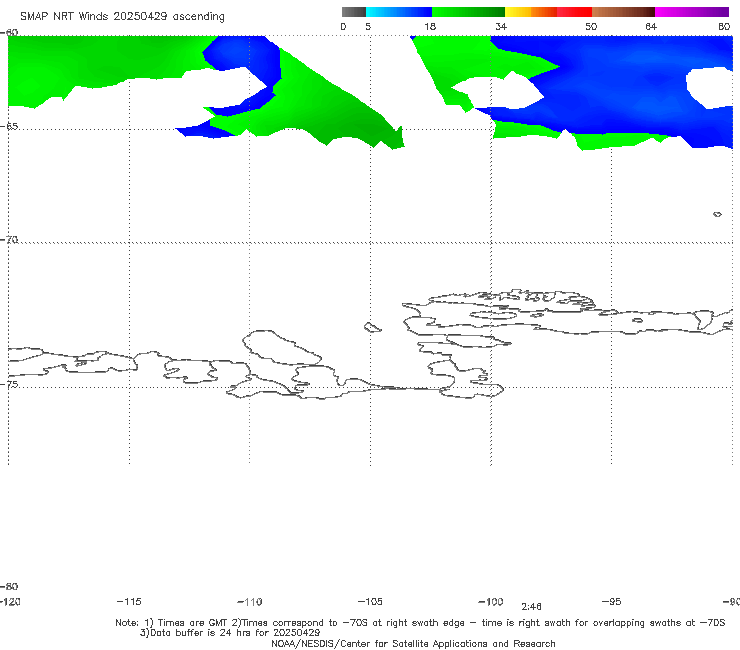
Task: Click the gray segment of the color bar
Action: click(x=353, y=12)
